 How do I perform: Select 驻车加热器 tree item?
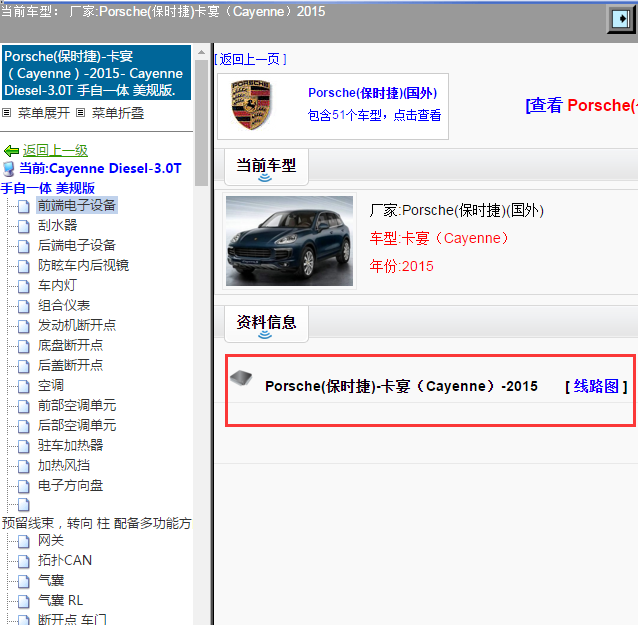[x=70, y=445]
